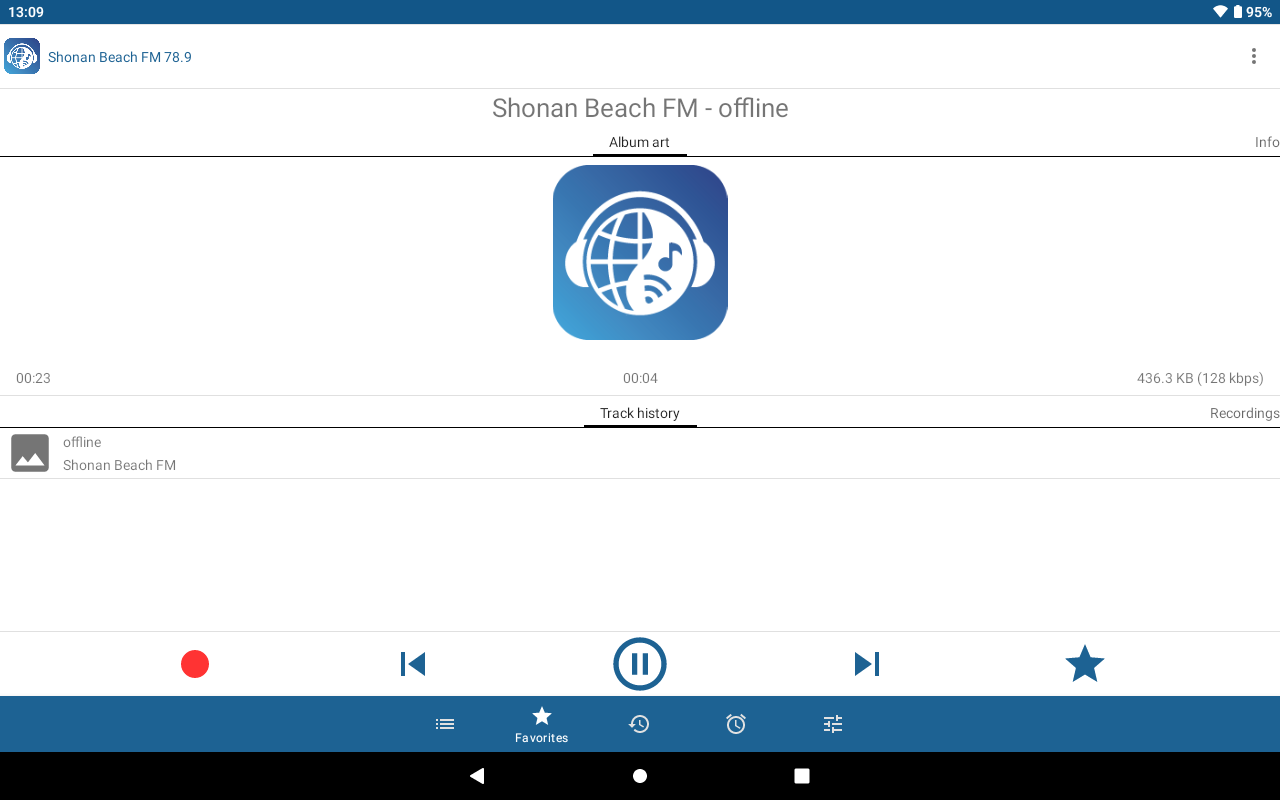
Task: Click 'Shonan Beach FM' artist text in history
Action: tap(119, 465)
